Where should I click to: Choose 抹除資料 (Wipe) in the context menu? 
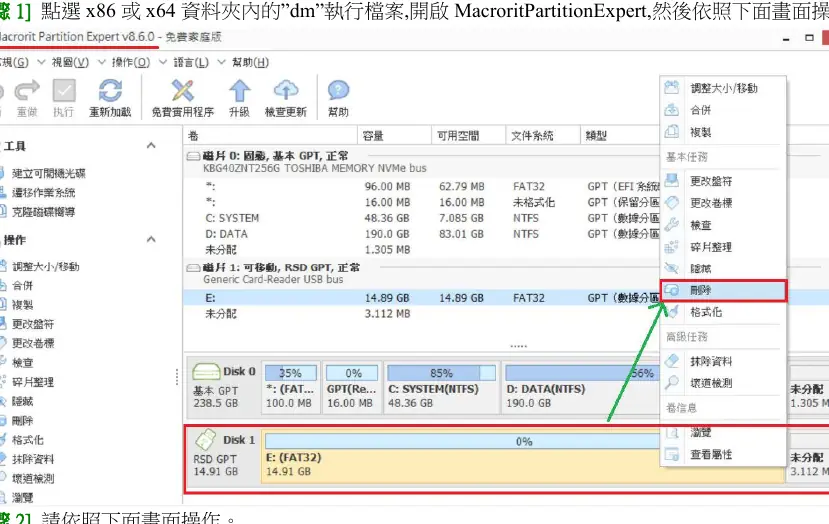(723, 362)
